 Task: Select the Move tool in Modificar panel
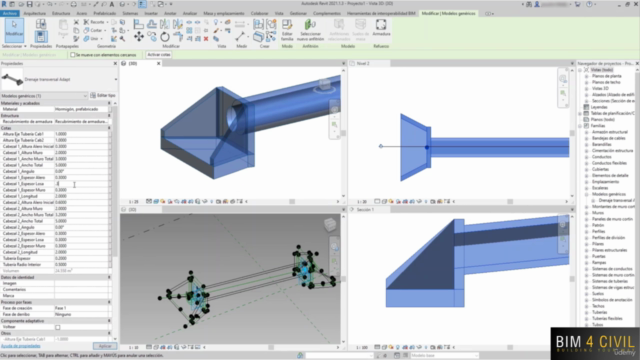139,37
